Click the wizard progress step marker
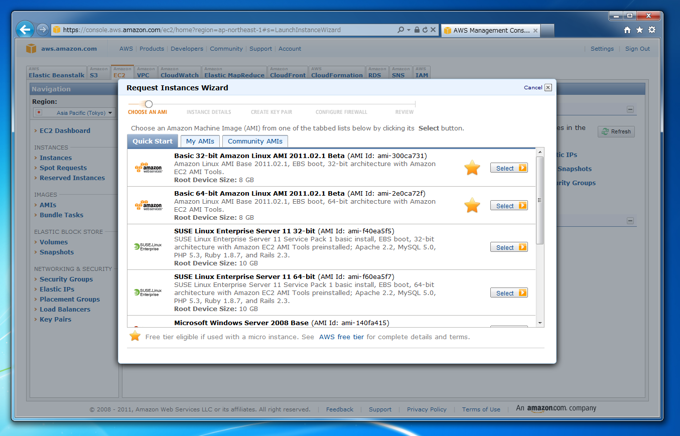This screenshot has width=680, height=436. [x=149, y=104]
